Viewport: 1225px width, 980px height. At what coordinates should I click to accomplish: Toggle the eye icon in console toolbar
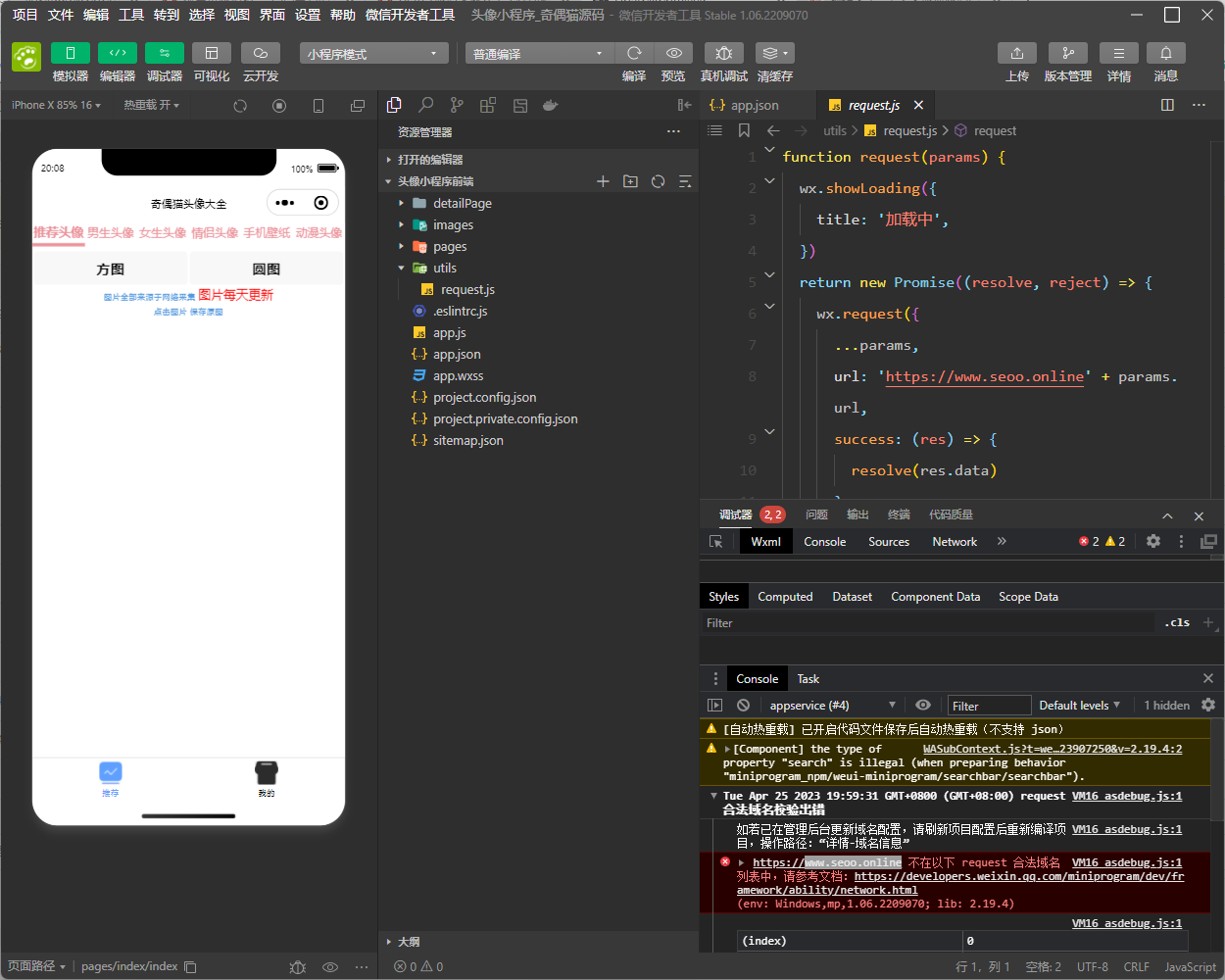click(923, 706)
